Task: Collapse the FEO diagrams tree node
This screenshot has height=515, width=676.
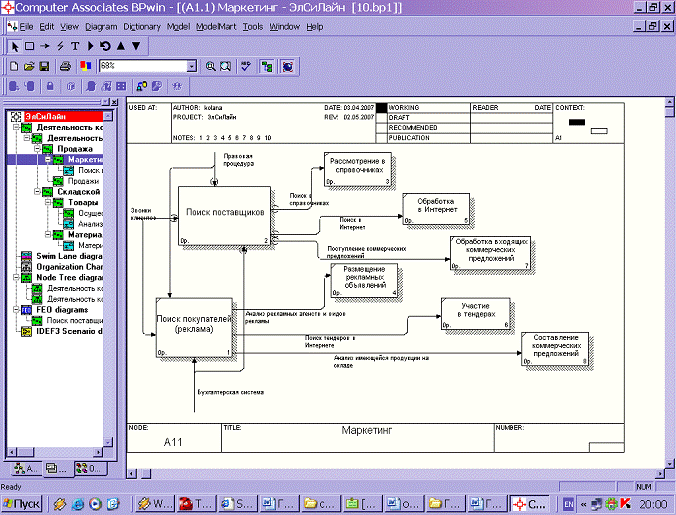Action: (15, 310)
